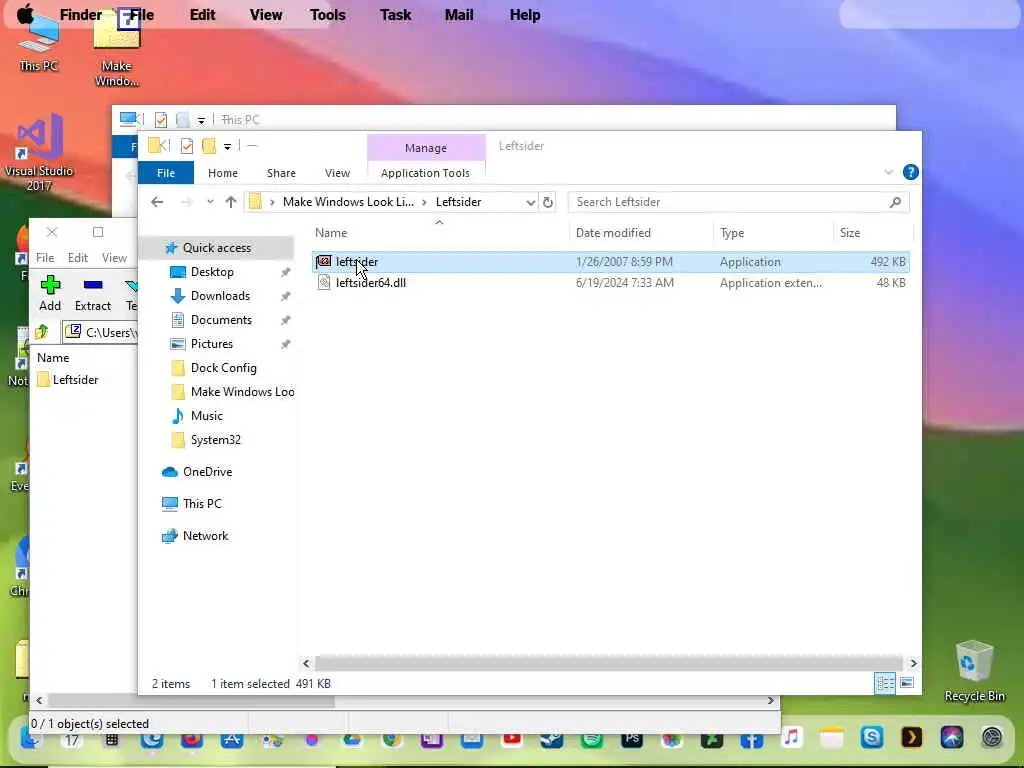Open the Recycle Bin desktop icon
The image size is (1024, 768).
coord(974,671)
